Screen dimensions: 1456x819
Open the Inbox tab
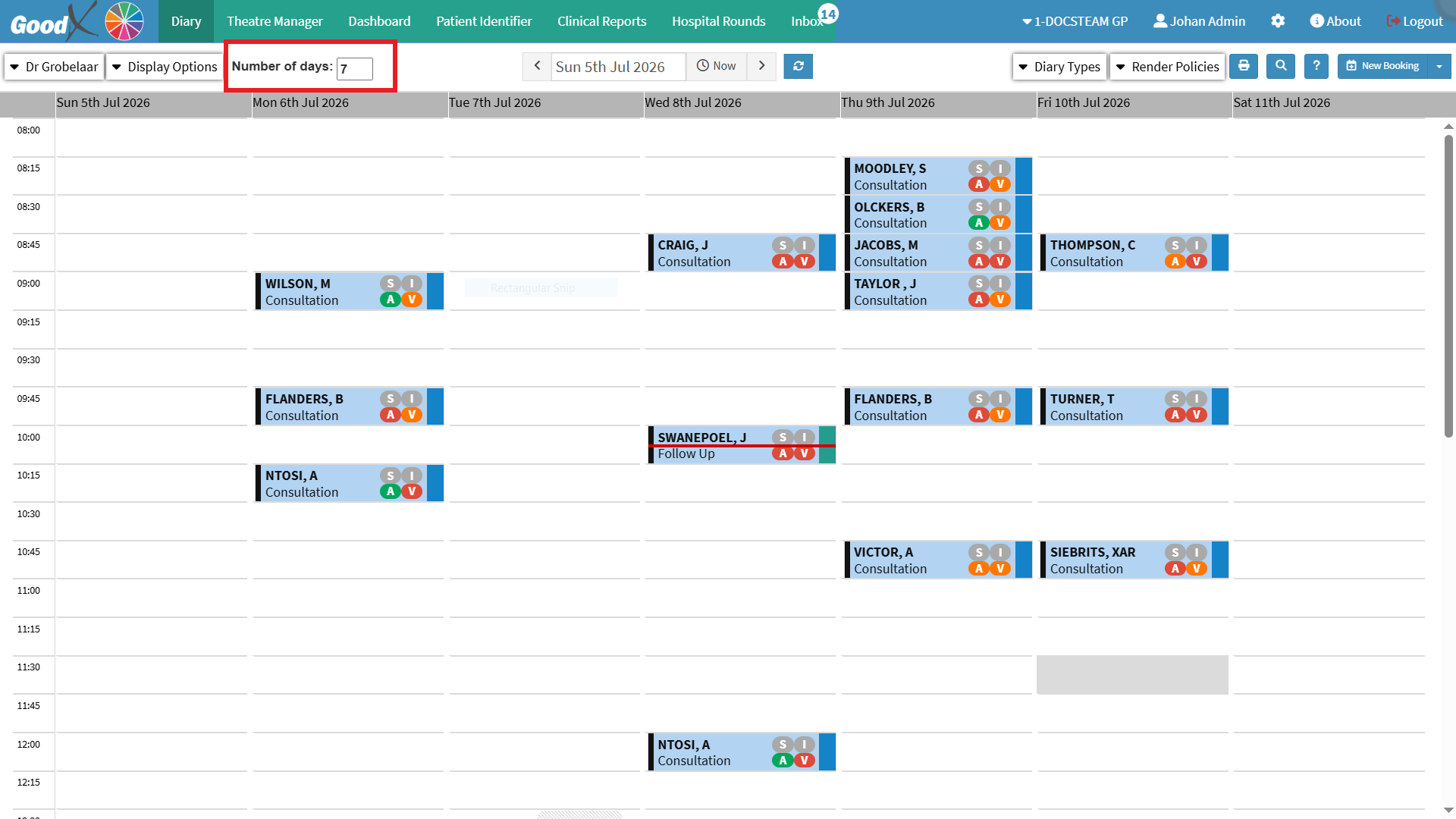(806, 21)
